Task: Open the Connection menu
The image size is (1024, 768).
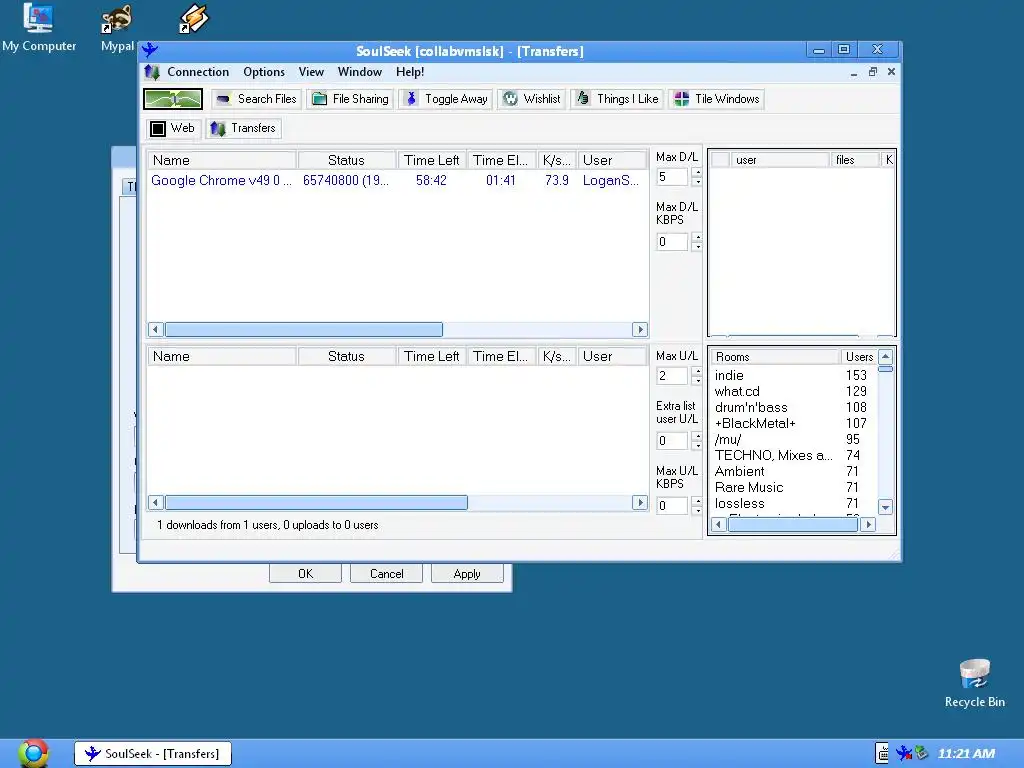Action: pyautogui.click(x=198, y=72)
